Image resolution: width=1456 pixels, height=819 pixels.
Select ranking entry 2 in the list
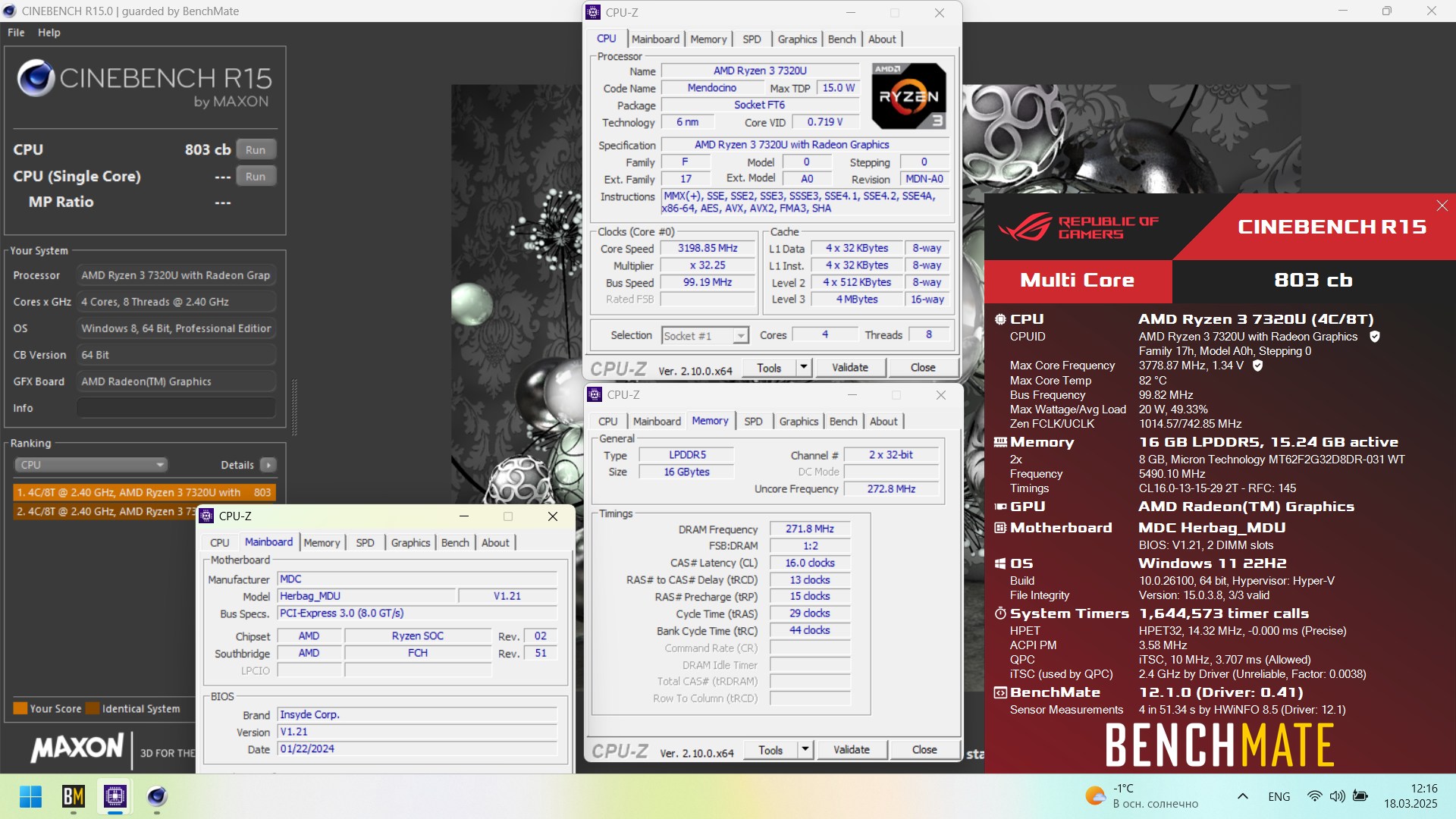click(105, 512)
